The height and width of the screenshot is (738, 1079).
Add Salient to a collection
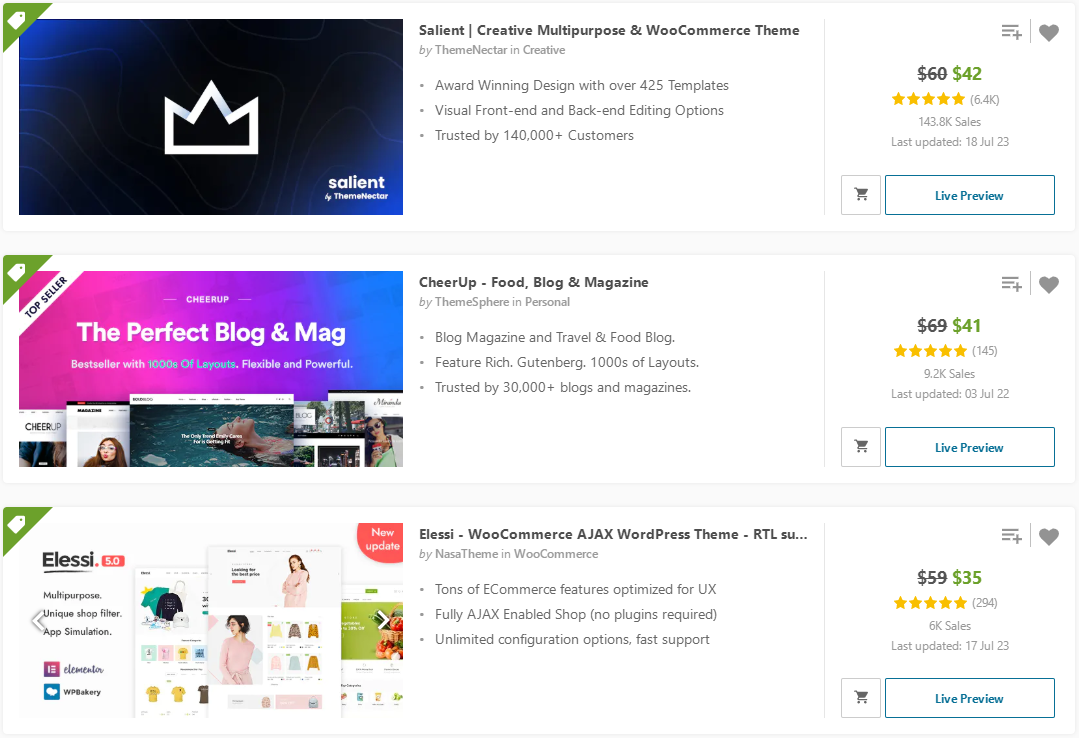pyautogui.click(x=1011, y=33)
